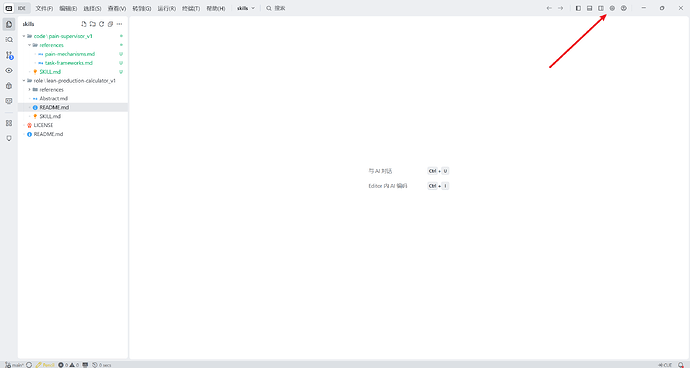This screenshot has width=690, height=368.
Task: Click the new file icon in the skills header
Action: [x=84, y=24]
